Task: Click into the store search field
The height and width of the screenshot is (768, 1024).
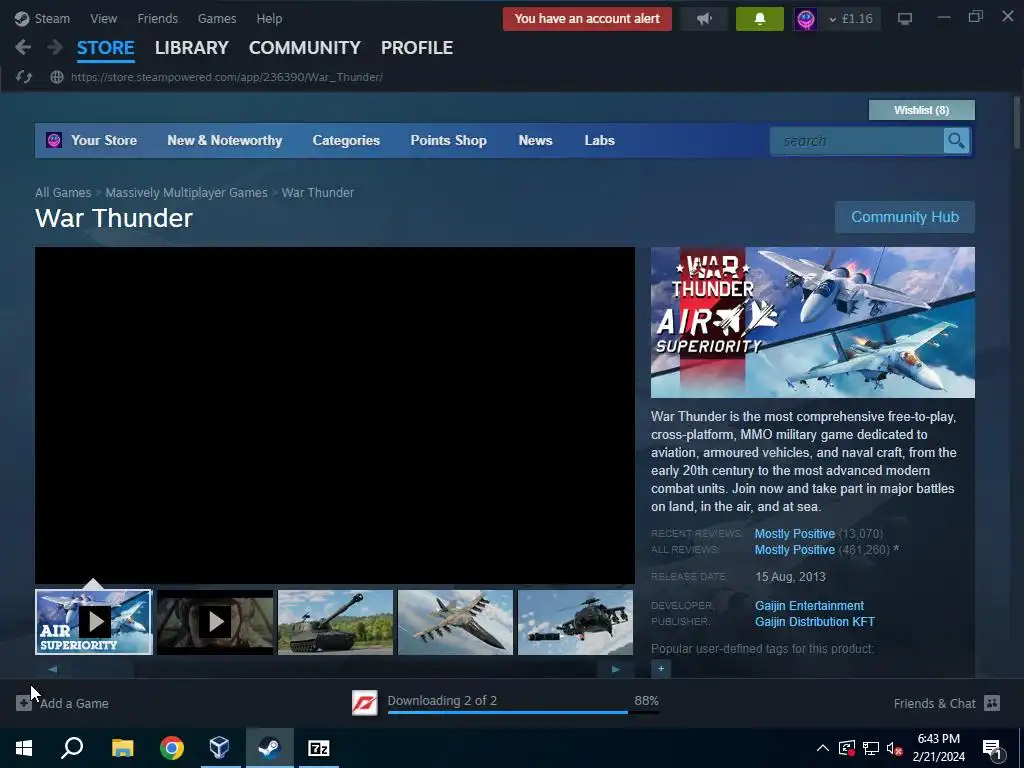Action: pyautogui.click(x=857, y=140)
